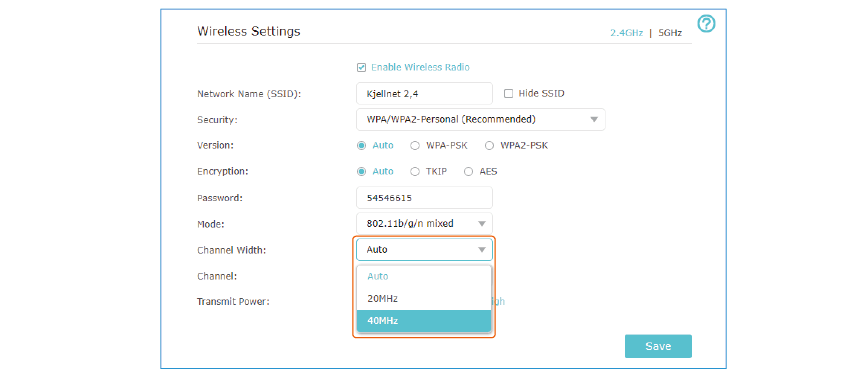Open the Mode 802.11b/g/n mixed dropdown

pos(424,223)
